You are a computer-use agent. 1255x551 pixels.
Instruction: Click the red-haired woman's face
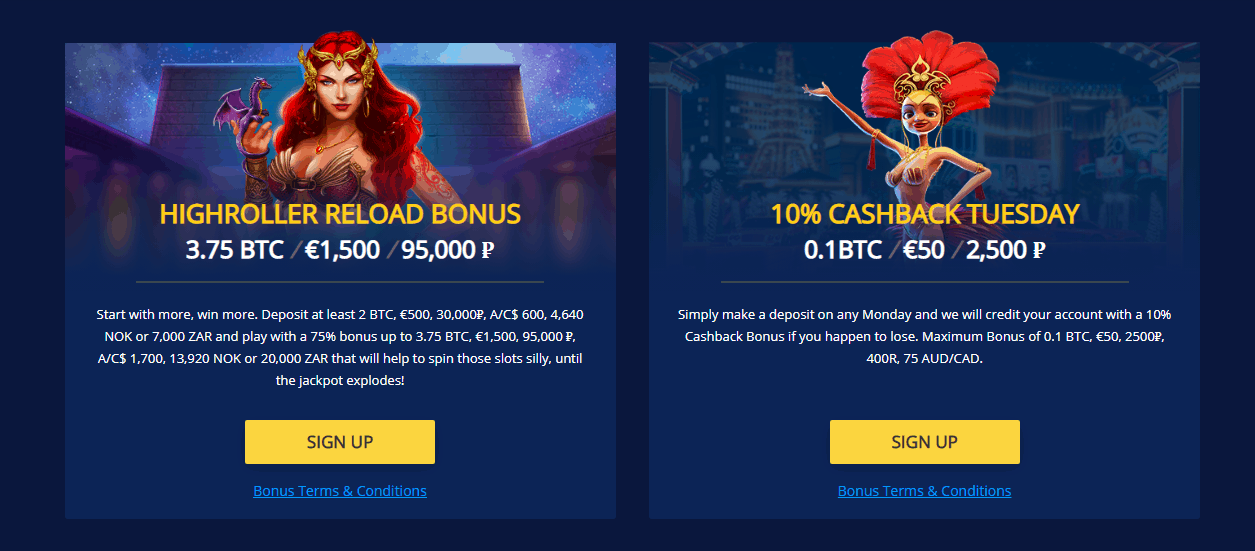(x=342, y=92)
